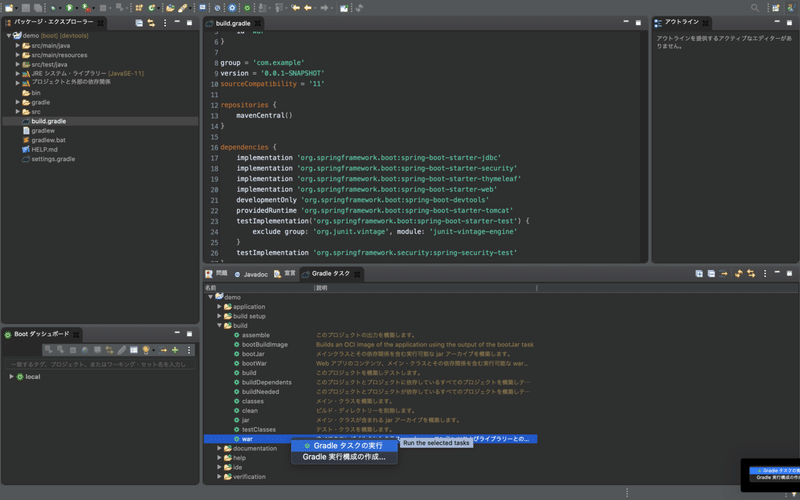Click Boot Dashboard tag filter input field
This screenshot has width=800, height=500.
pos(99,364)
